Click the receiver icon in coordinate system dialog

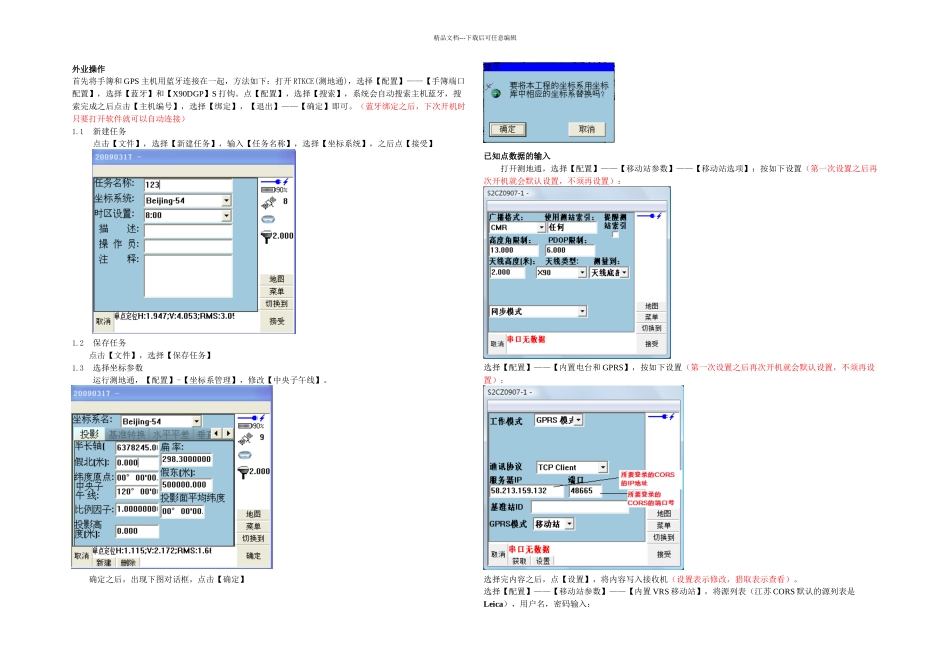point(245,455)
